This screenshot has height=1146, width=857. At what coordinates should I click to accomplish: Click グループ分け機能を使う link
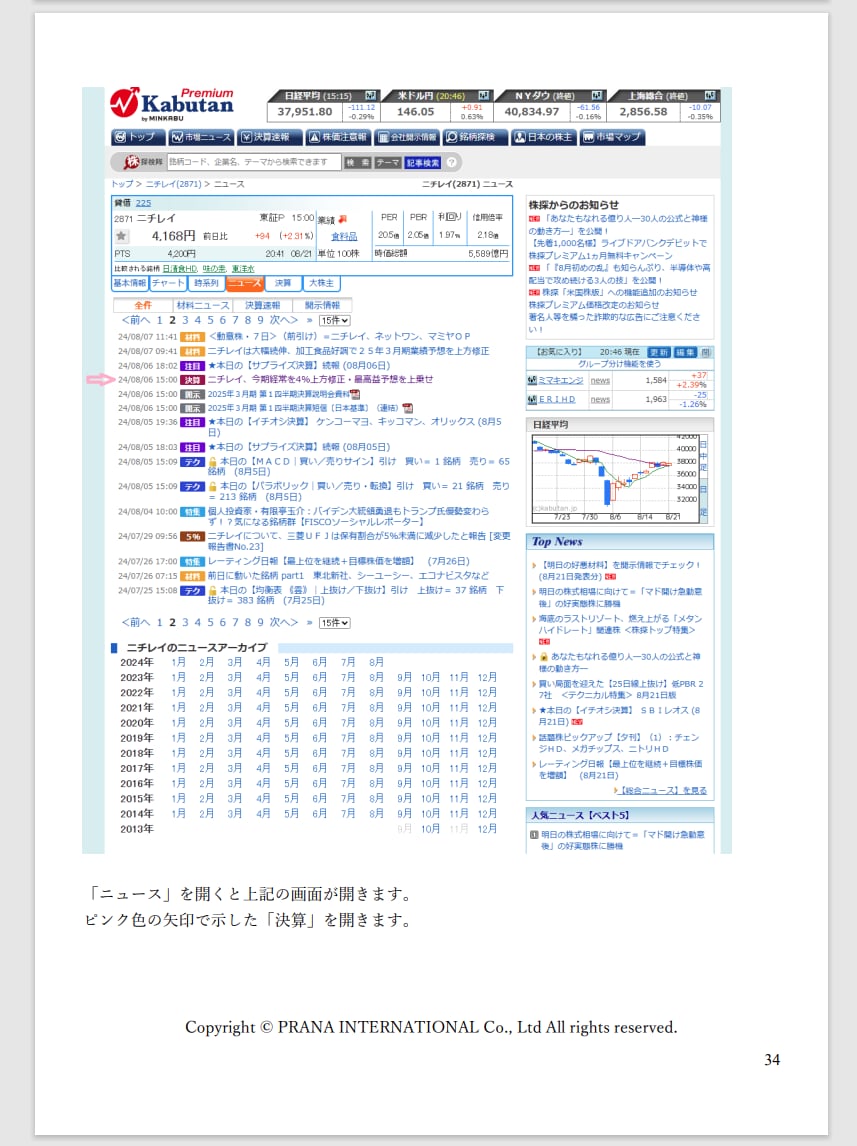pos(620,364)
